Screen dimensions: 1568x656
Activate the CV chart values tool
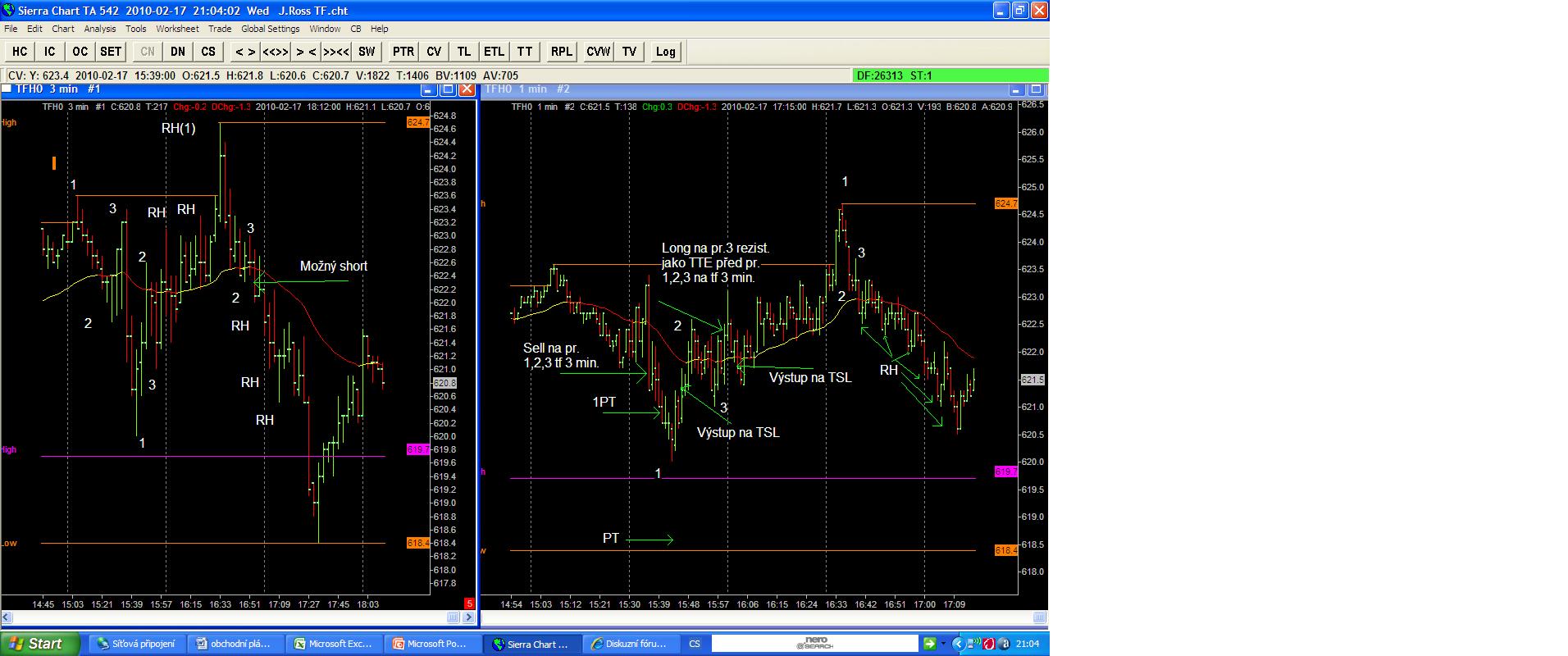(x=434, y=52)
